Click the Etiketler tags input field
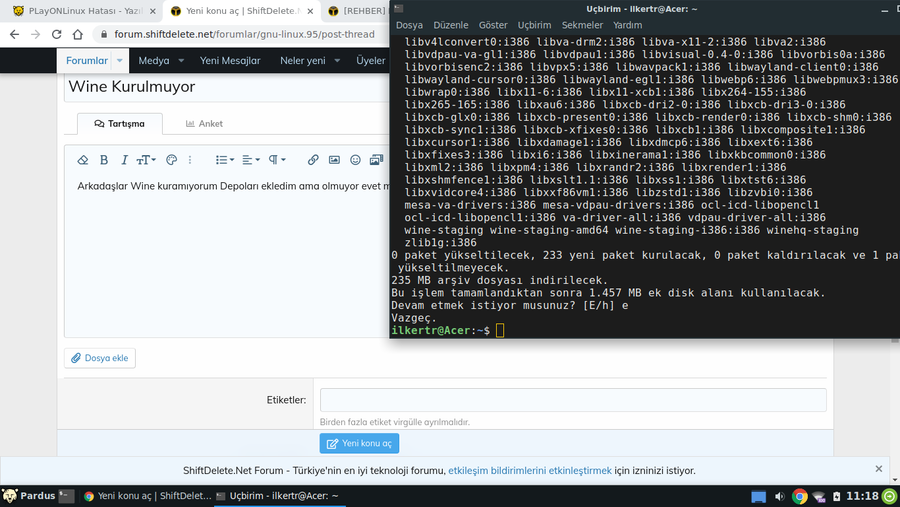Image resolution: width=900 pixels, height=507 pixels. click(x=573, y=400)
